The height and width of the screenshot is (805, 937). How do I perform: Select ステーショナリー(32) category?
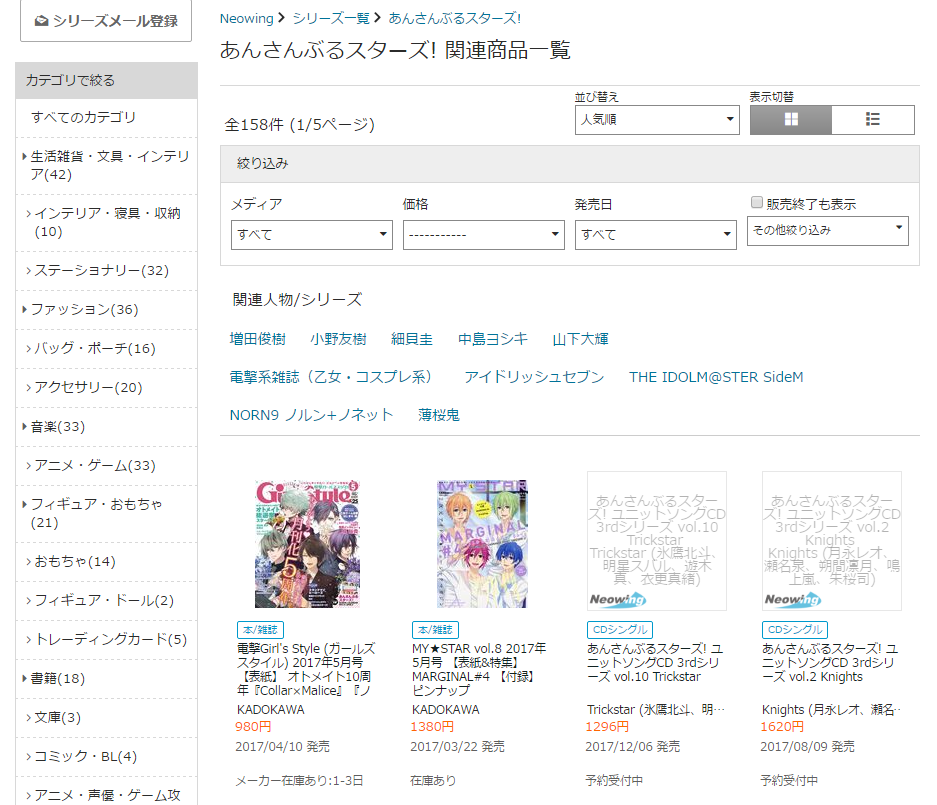point(102,271)
